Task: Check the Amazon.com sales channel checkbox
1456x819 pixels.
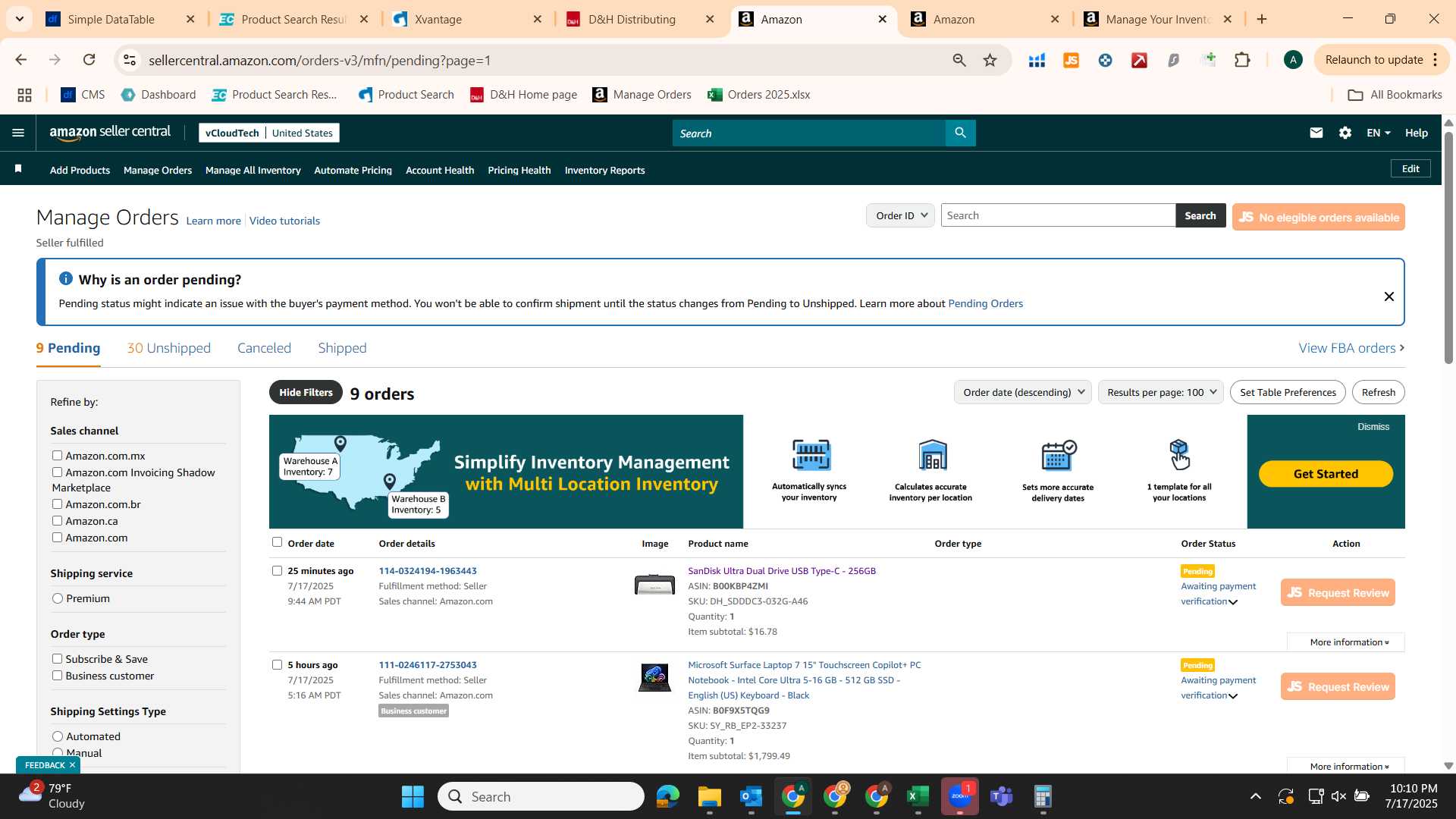Action: click(57, 537)
